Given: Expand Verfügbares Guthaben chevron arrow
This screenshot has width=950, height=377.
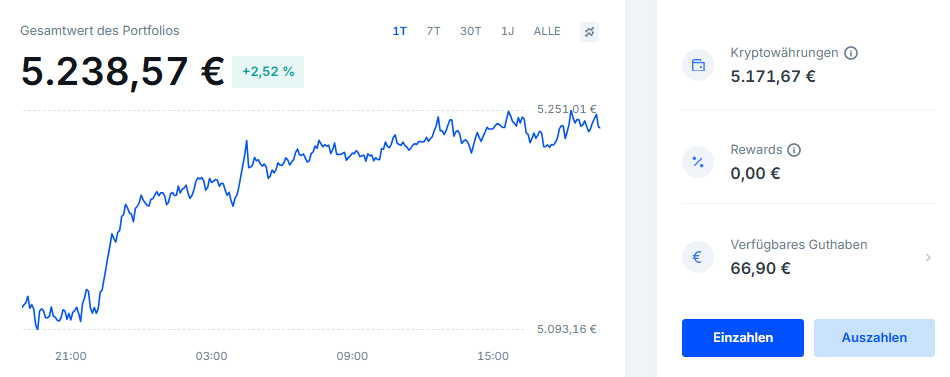Looking at the screenshot, I should tap(928, 258).
